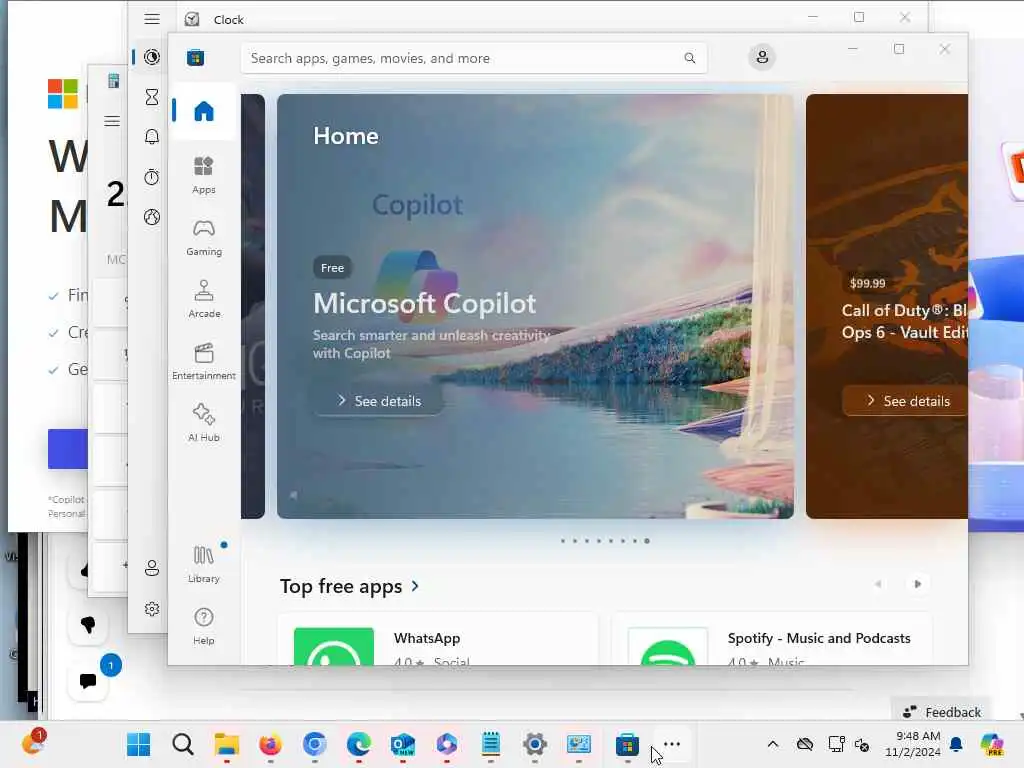
Task: Open Help in Microsoft Store sidebar
Action: tap(204, 626)
